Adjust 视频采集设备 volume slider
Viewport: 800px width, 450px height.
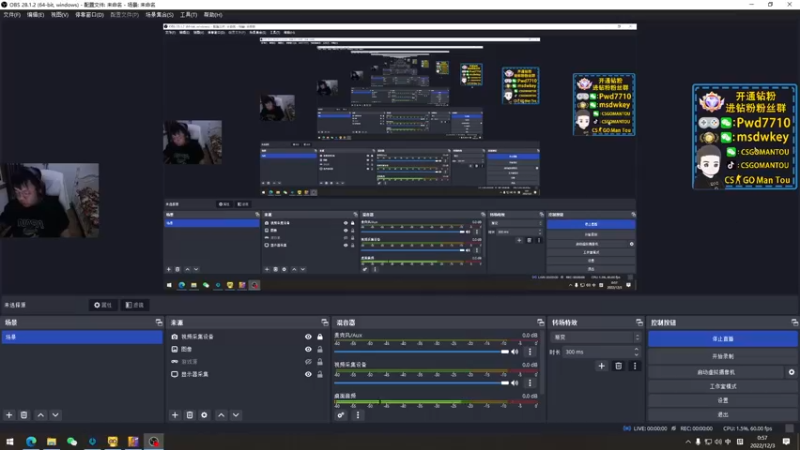pos(421,383)
